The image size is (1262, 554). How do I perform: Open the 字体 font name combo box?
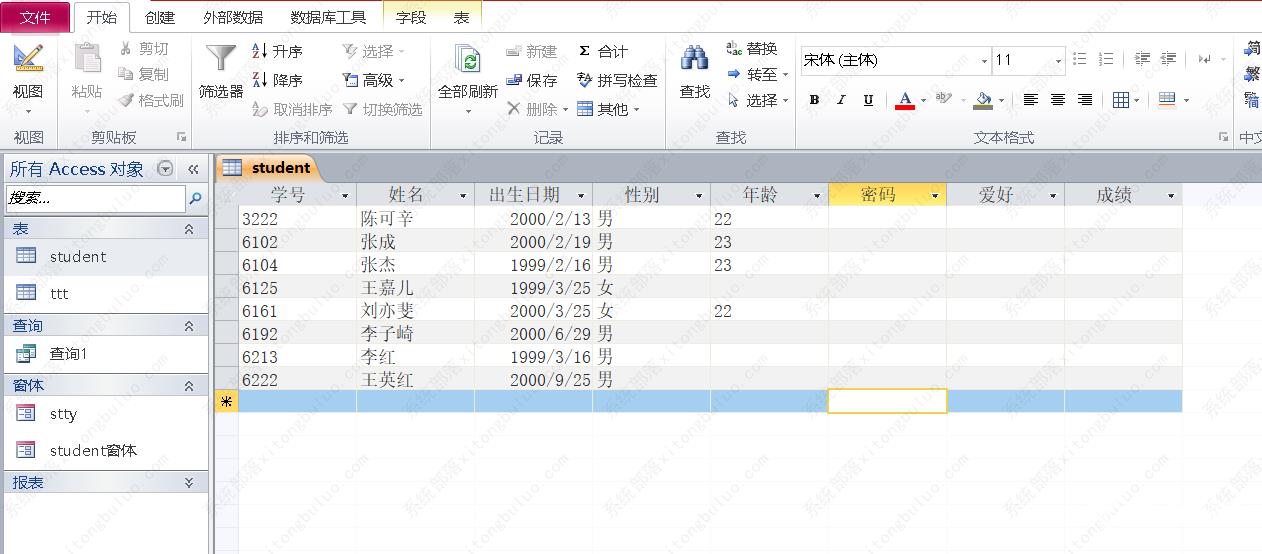(896, 60)
